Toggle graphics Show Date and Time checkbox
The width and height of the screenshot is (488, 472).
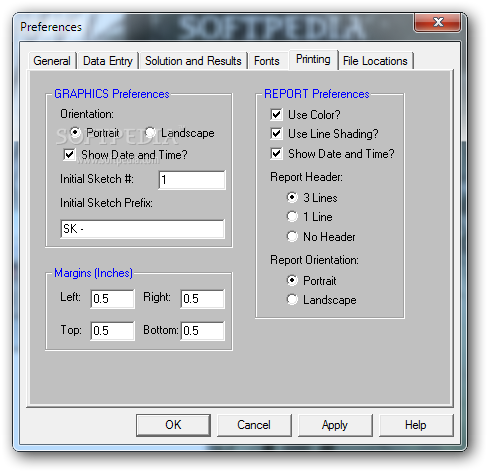click(69, 155)
